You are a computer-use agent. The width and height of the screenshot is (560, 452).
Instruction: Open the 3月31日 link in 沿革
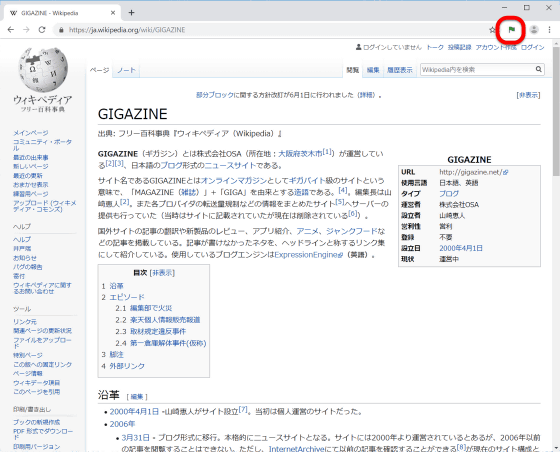[135, 437]
